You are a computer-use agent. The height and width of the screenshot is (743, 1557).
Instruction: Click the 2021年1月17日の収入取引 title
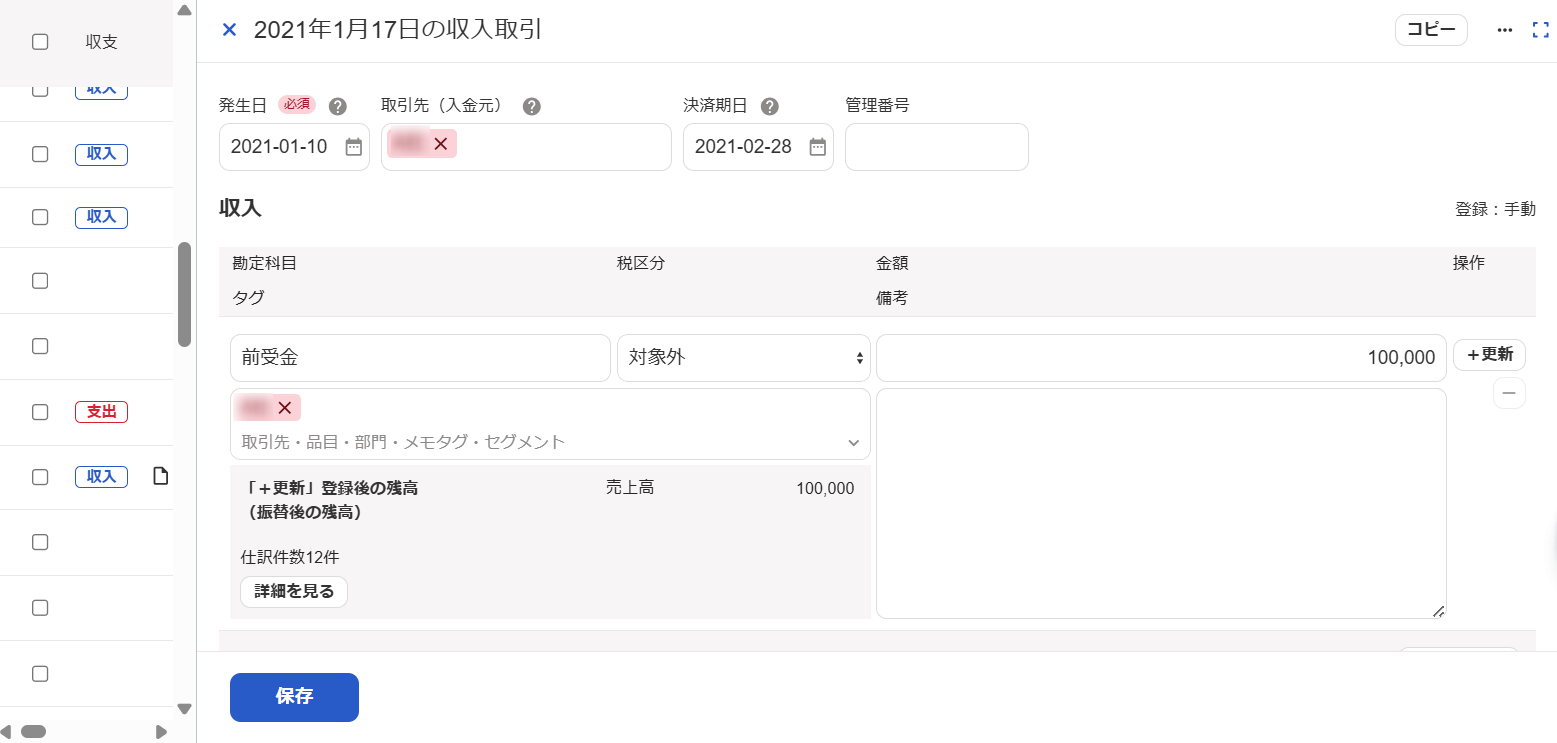[398, 30]
